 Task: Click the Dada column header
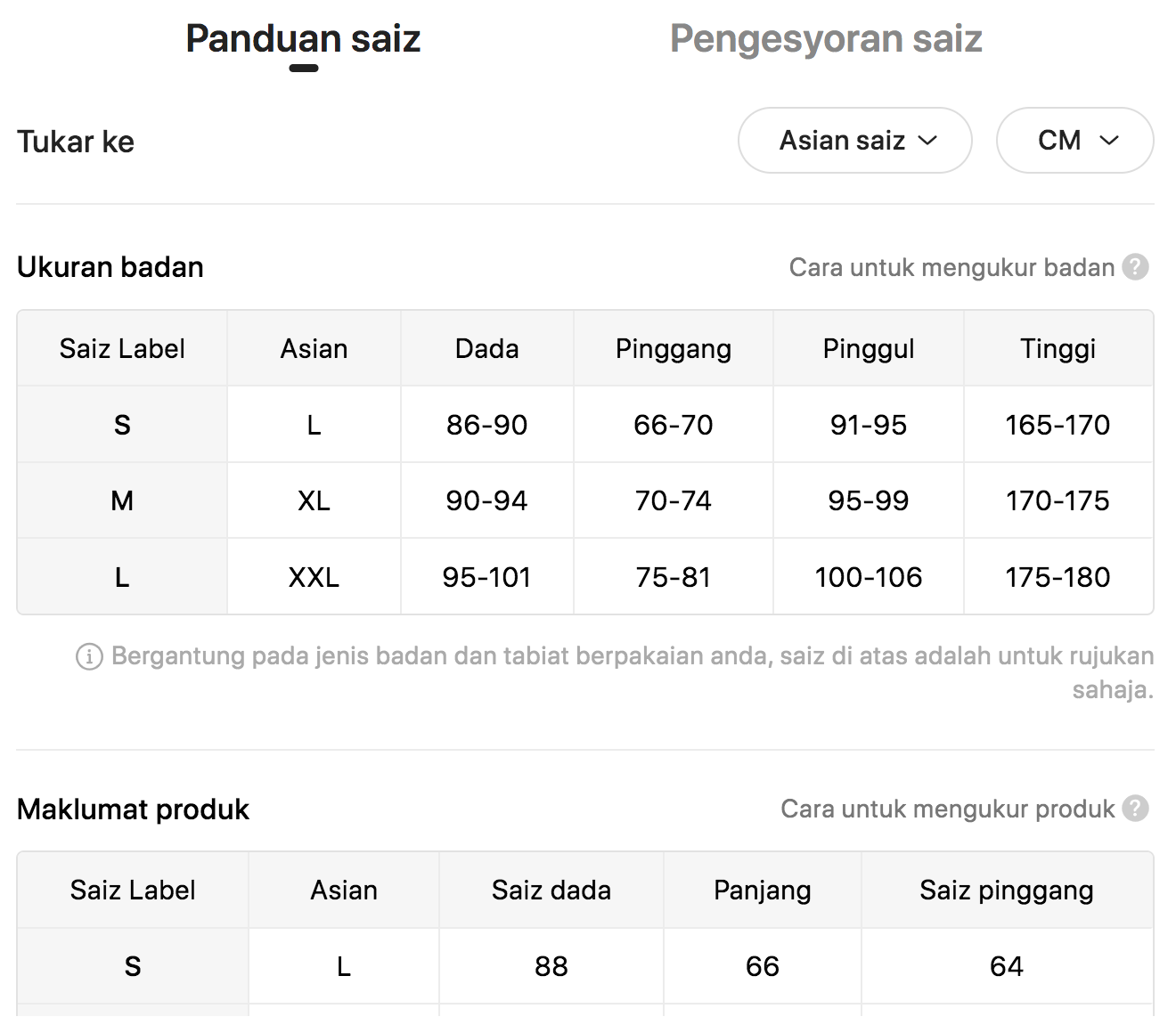click(x=486, y=348)
